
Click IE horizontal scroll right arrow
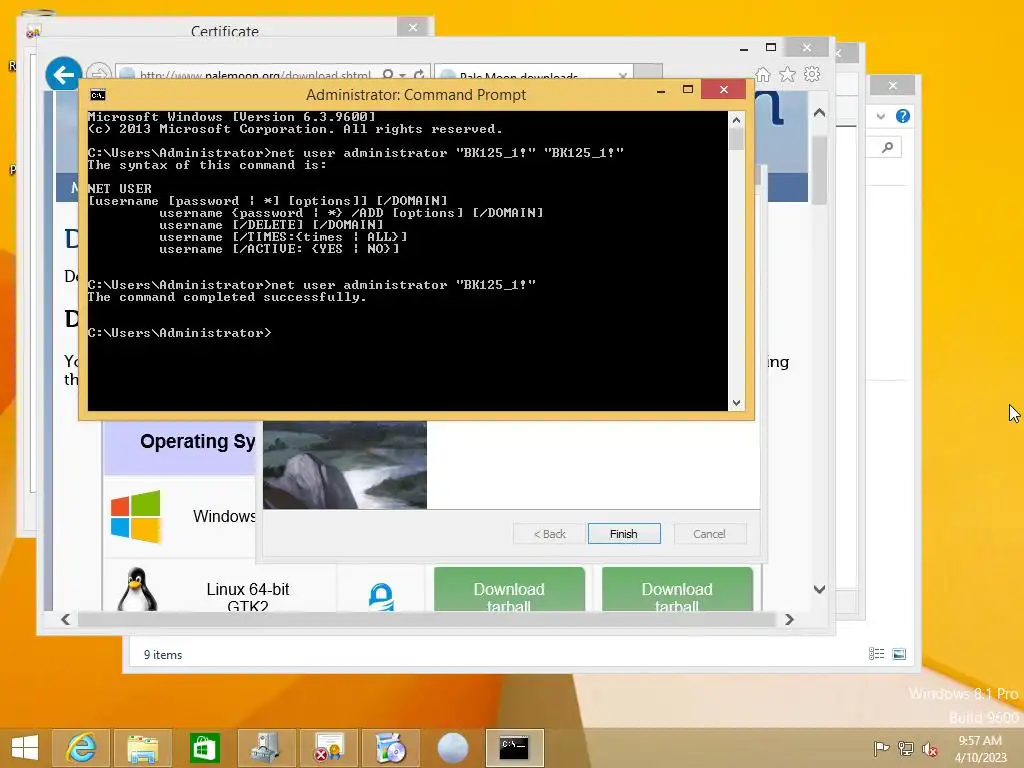click(789, 619)
